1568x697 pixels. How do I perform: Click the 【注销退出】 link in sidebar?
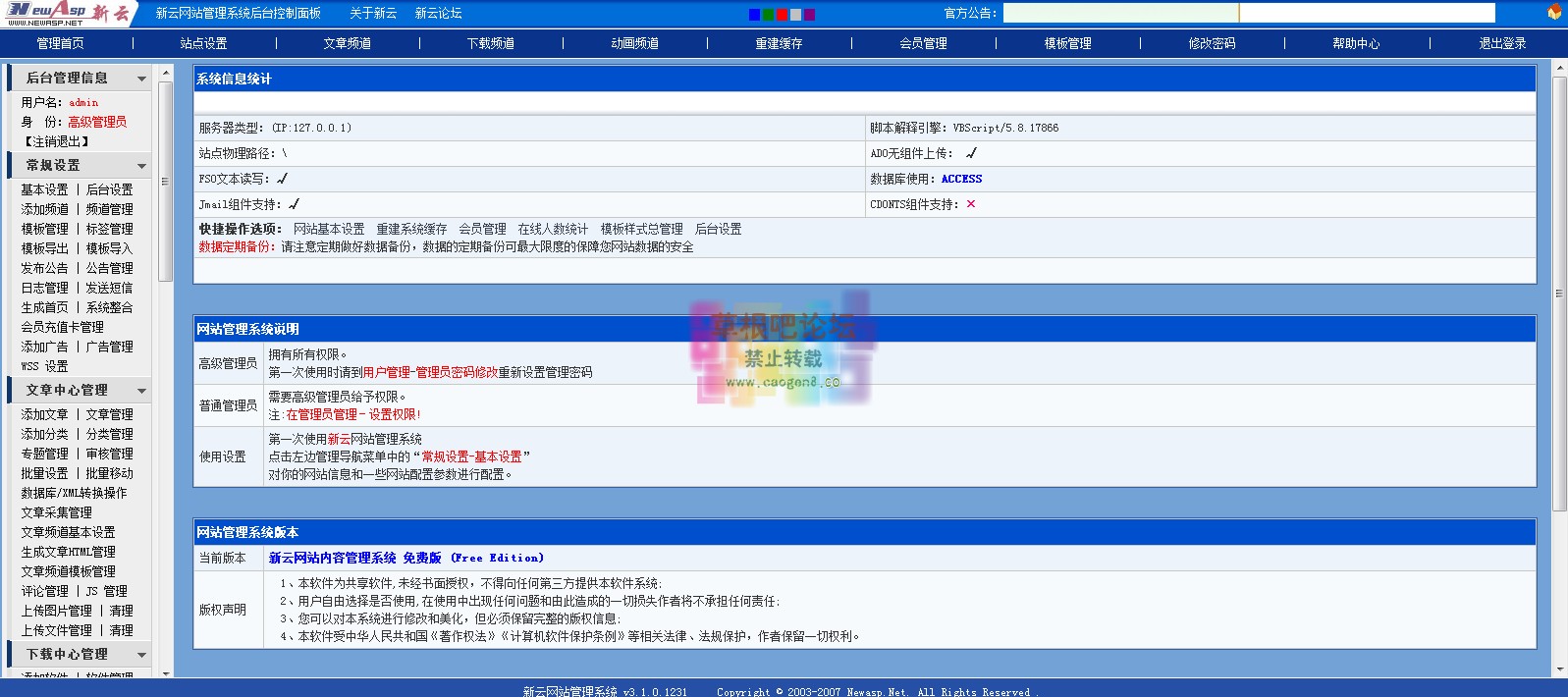click(x=57, y=141)
